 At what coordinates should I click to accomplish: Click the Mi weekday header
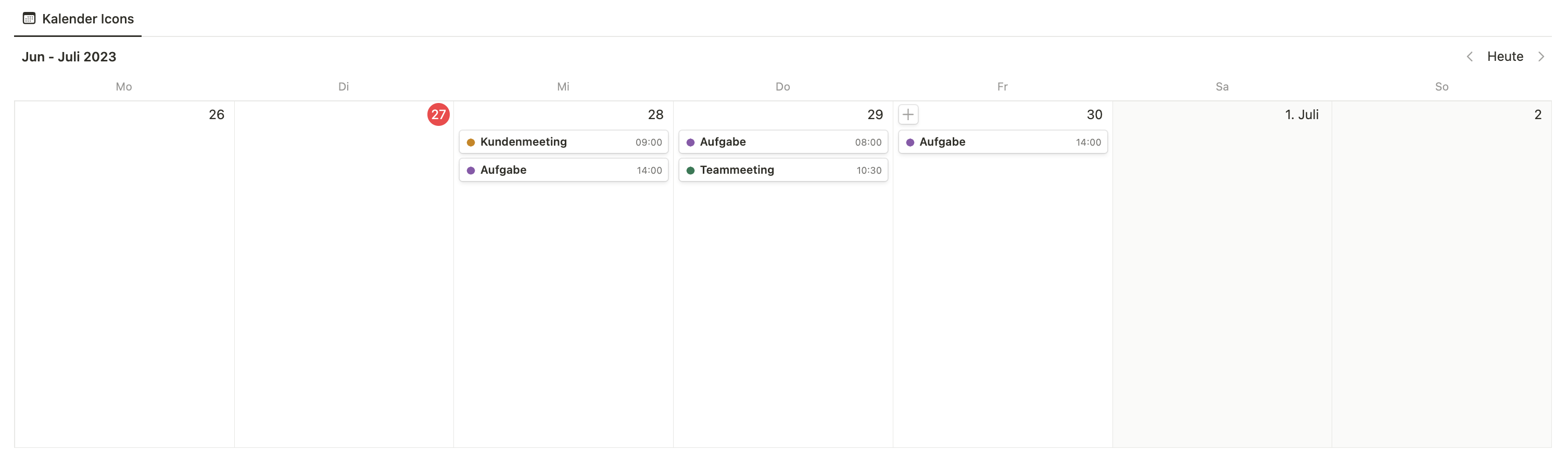(x=563, y=86)
